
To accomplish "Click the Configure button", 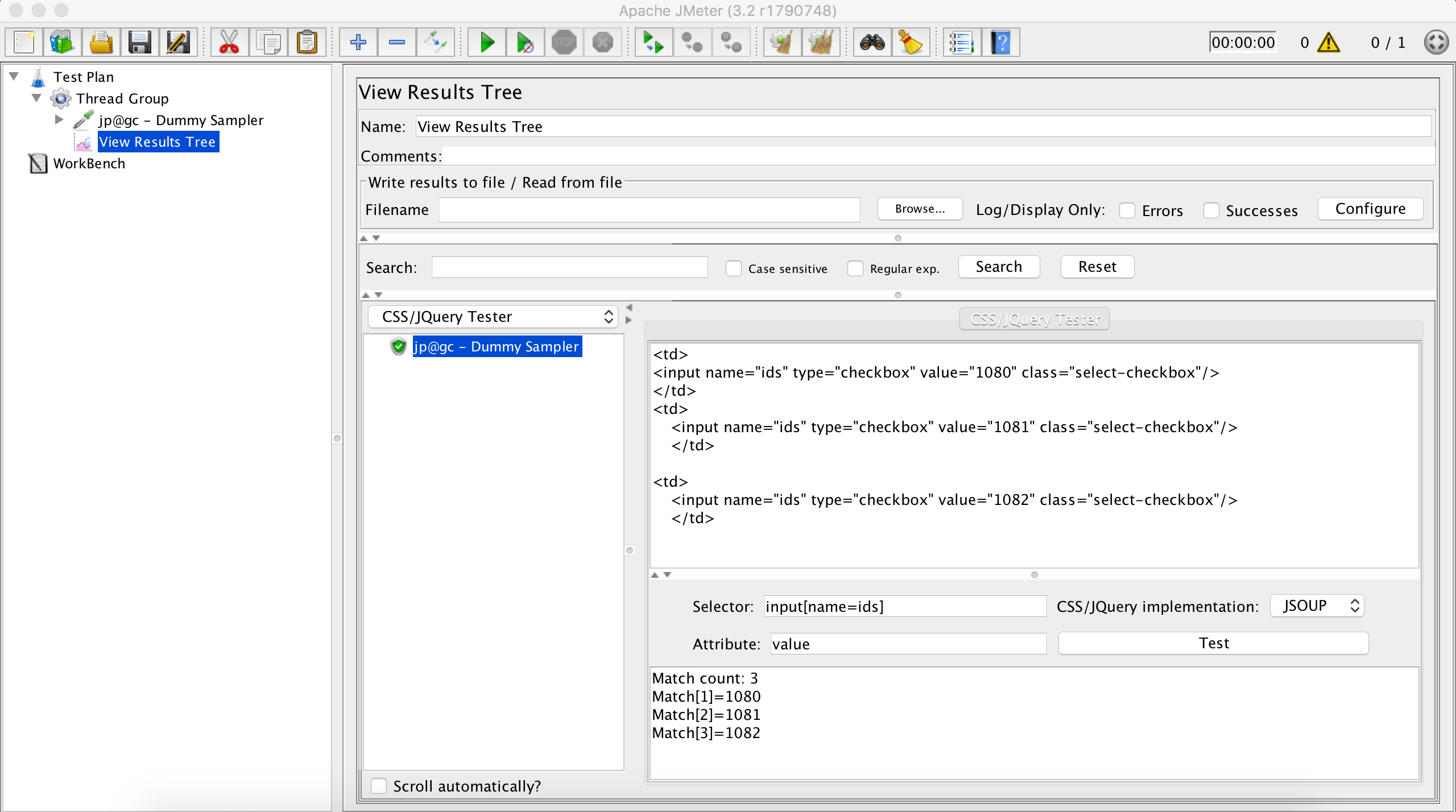I will (x=1370, y=209).
